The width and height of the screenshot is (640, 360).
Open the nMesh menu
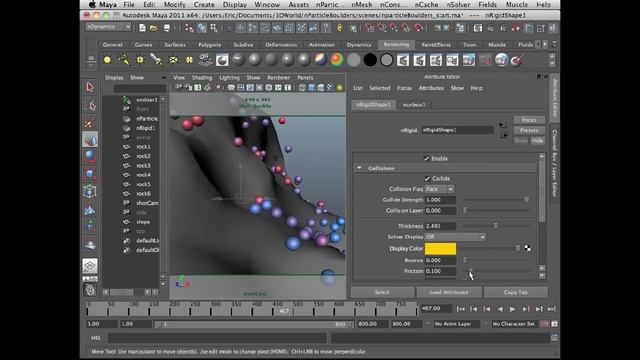click(x=362, y=4)
